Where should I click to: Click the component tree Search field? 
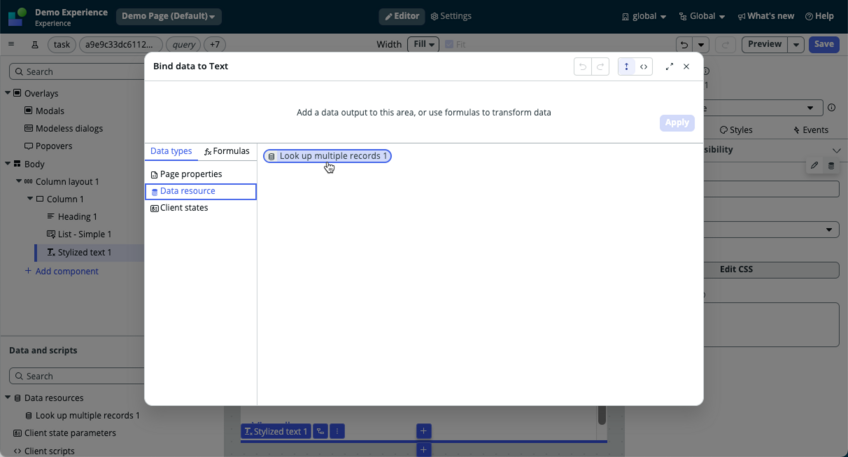click(77, 72)
